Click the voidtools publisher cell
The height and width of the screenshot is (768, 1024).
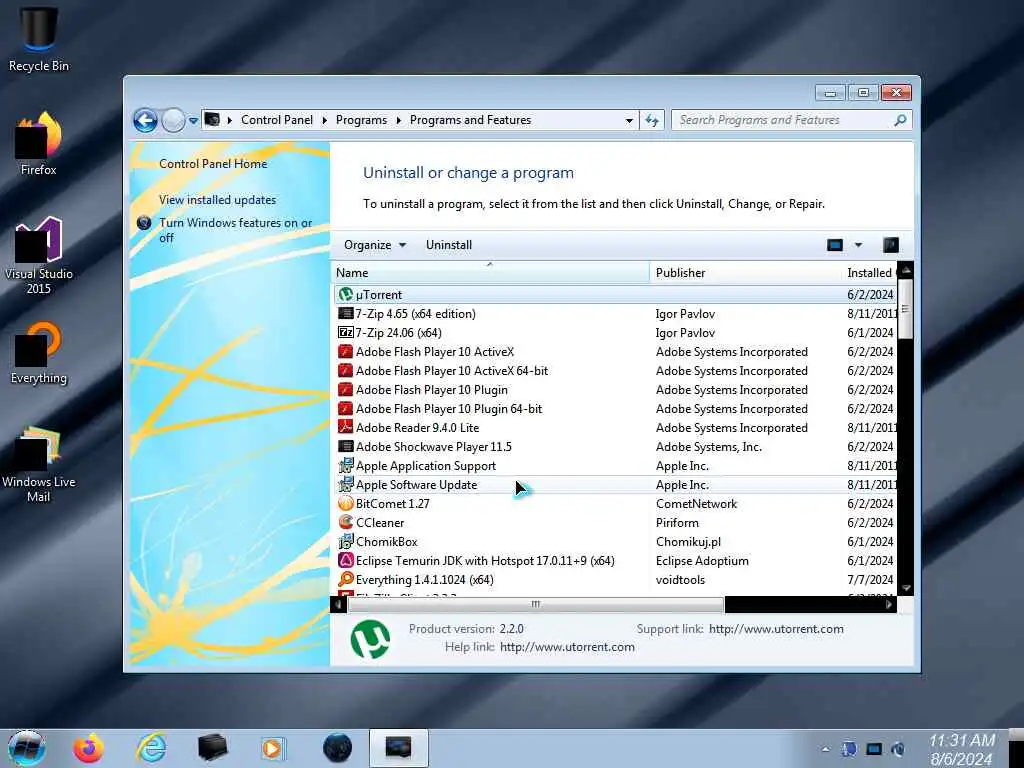click(x=680, y=579)
